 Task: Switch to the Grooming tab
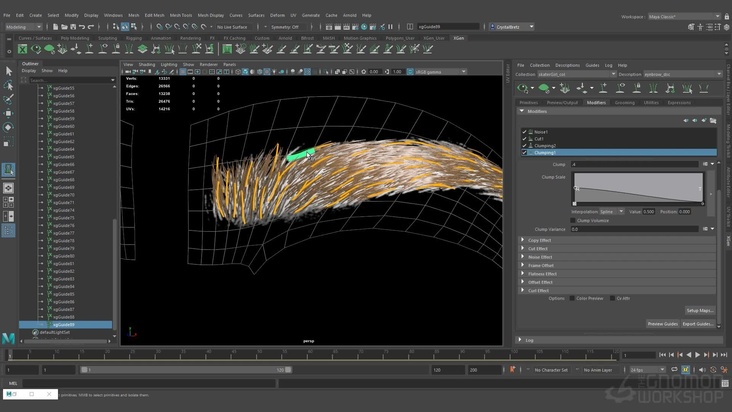(x=624, y=102)
